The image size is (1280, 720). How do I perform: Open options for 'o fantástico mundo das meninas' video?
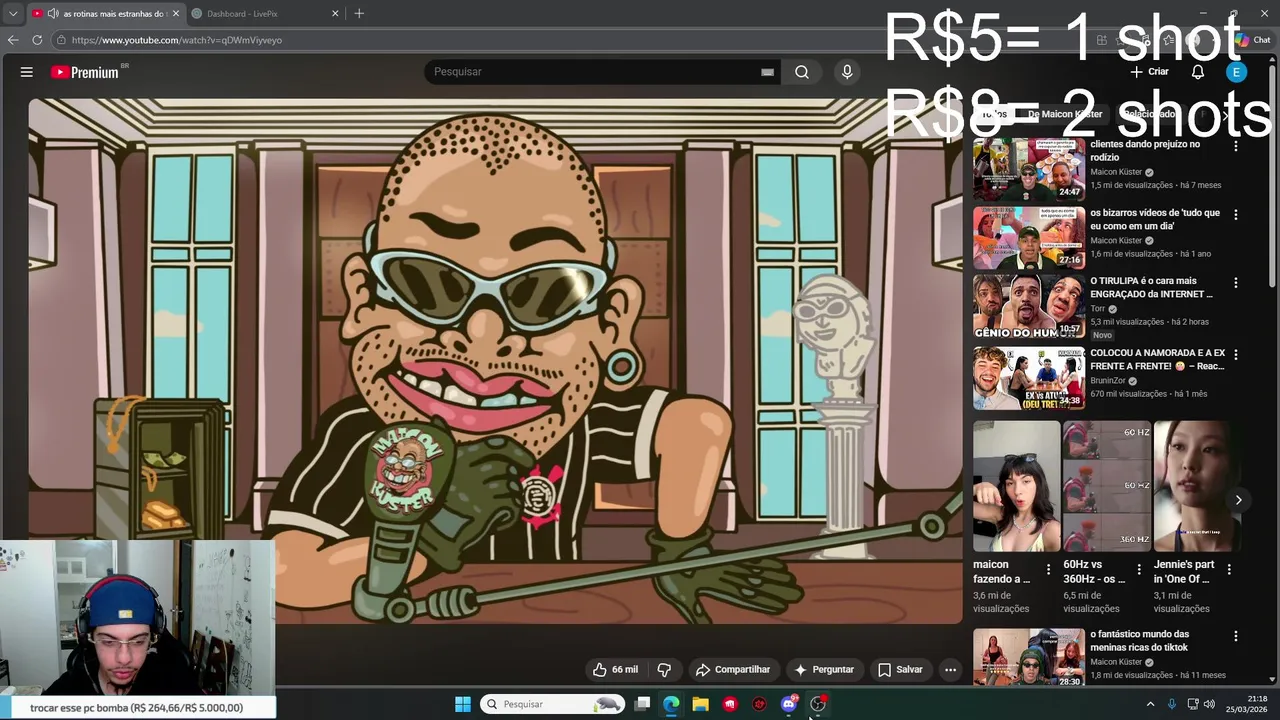tap(1236, 636)
